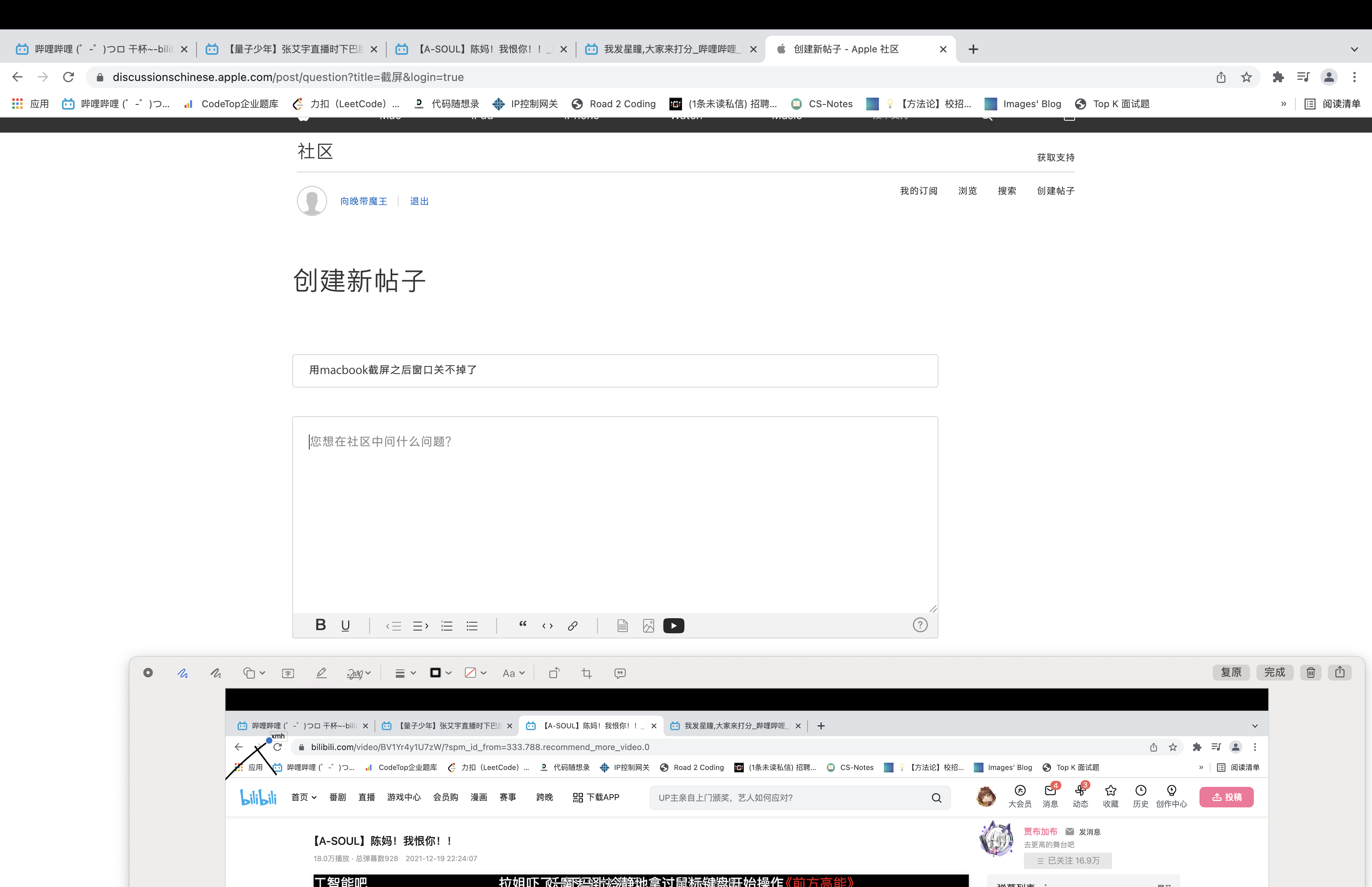1372x887 pixels.
Task: Open the Aa text style dropdown
Action: (x=513, y=673)
